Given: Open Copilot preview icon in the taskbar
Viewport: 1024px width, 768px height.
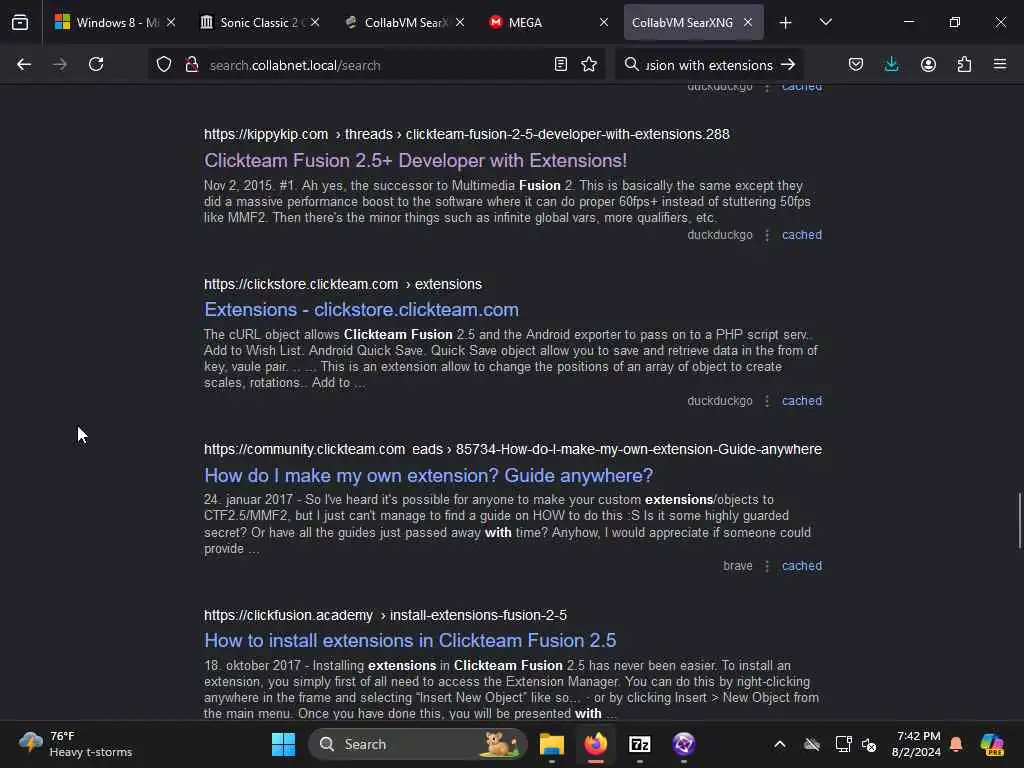Looking at the screenshot, I should click(992, 744).
